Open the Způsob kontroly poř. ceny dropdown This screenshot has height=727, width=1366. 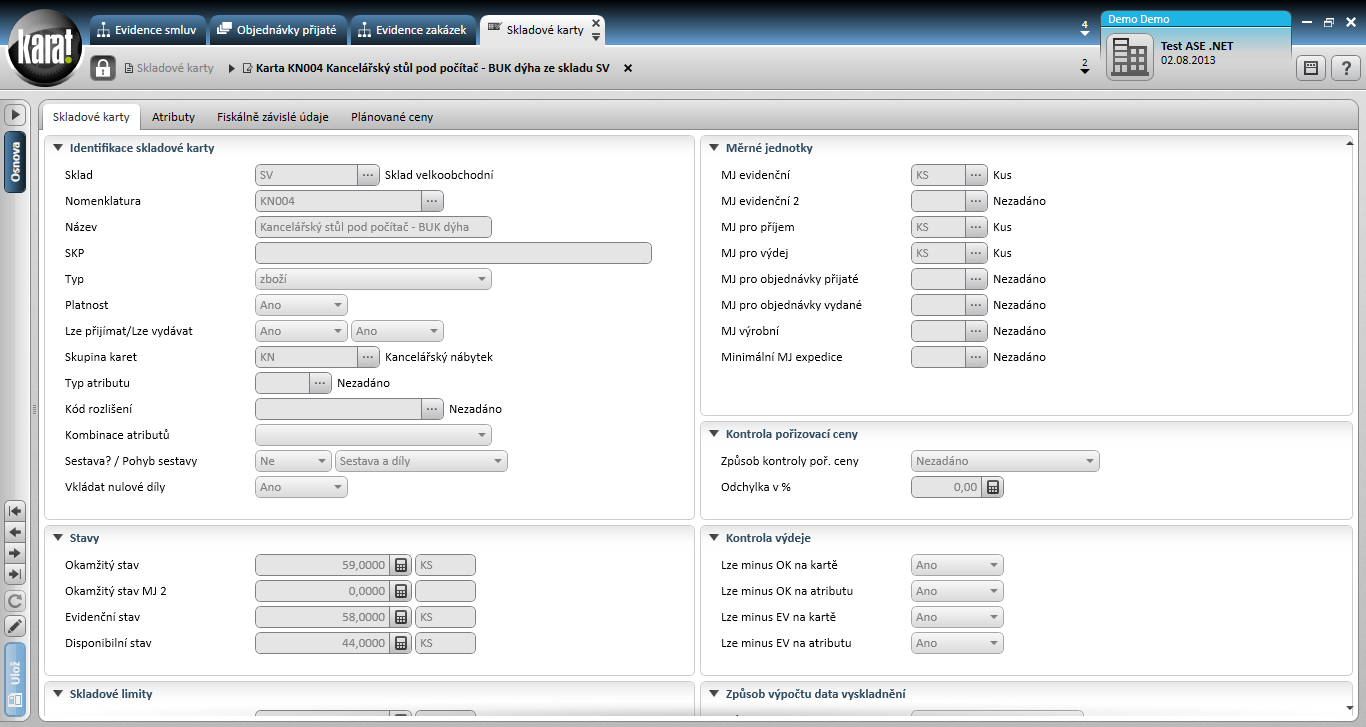tap(1006, 461)
